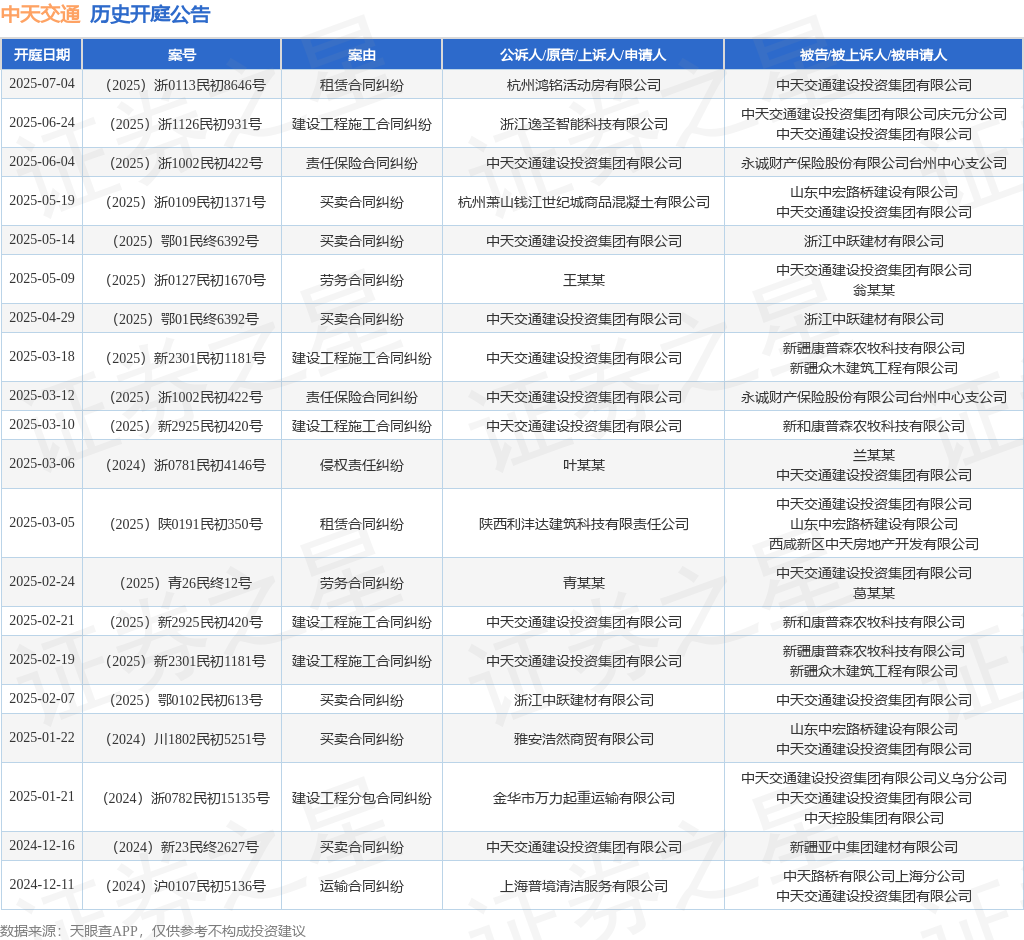Select the 开庭日期 column header
The width and height of the screenshot is (1024, 940).
42,55
